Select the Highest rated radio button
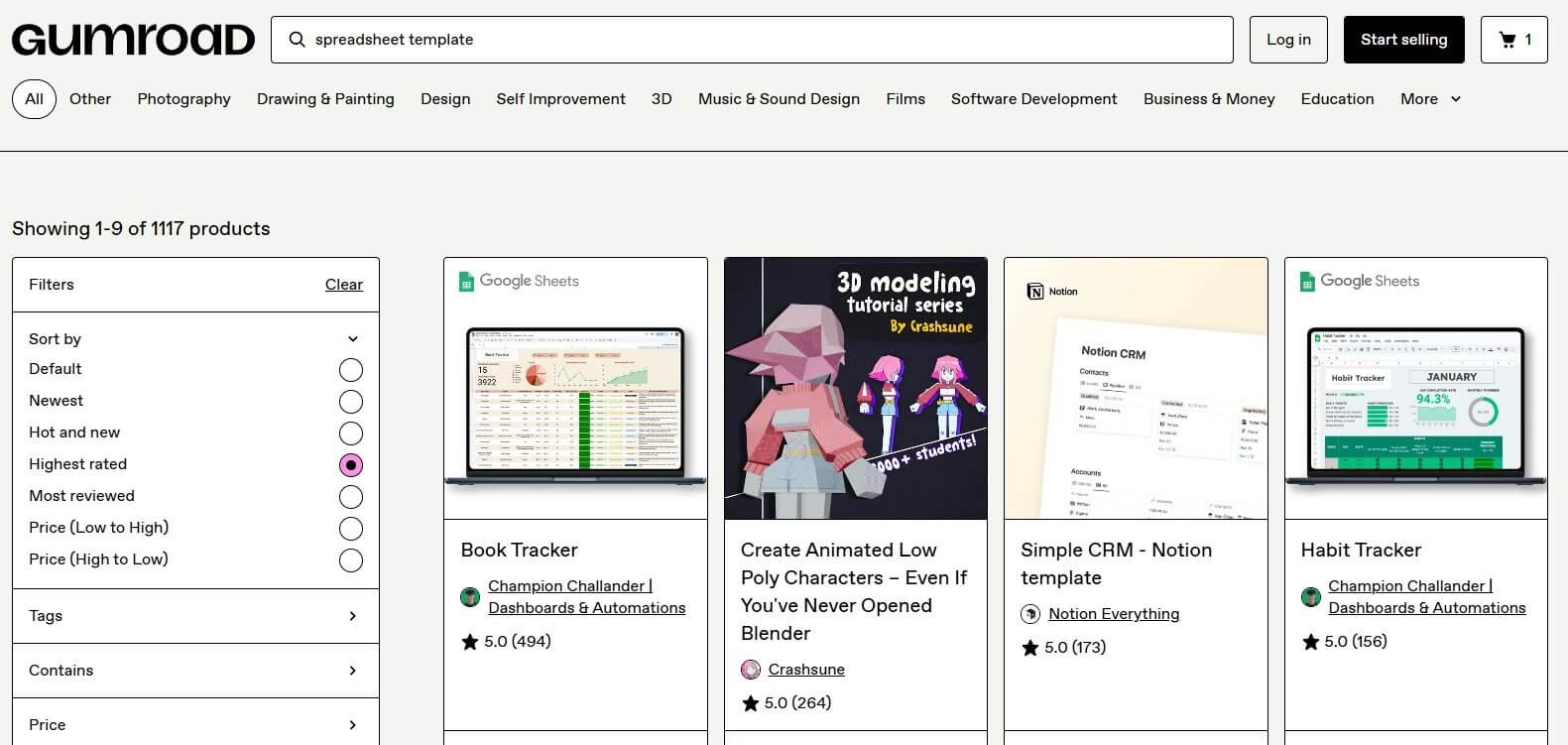The height and width of the screenshot is (745, 1568). pos(351,465)
